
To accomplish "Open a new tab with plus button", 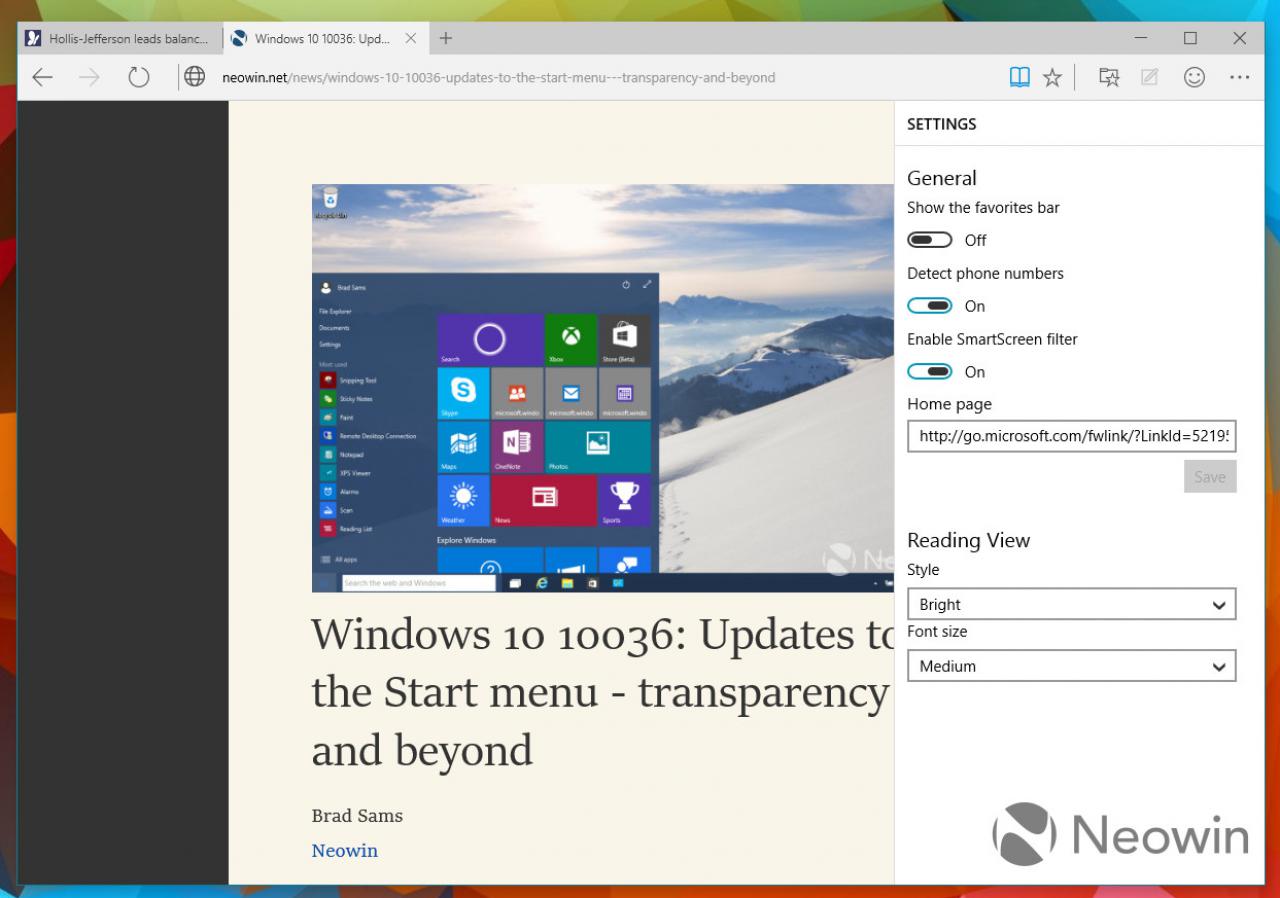I will tap(446, 38).
